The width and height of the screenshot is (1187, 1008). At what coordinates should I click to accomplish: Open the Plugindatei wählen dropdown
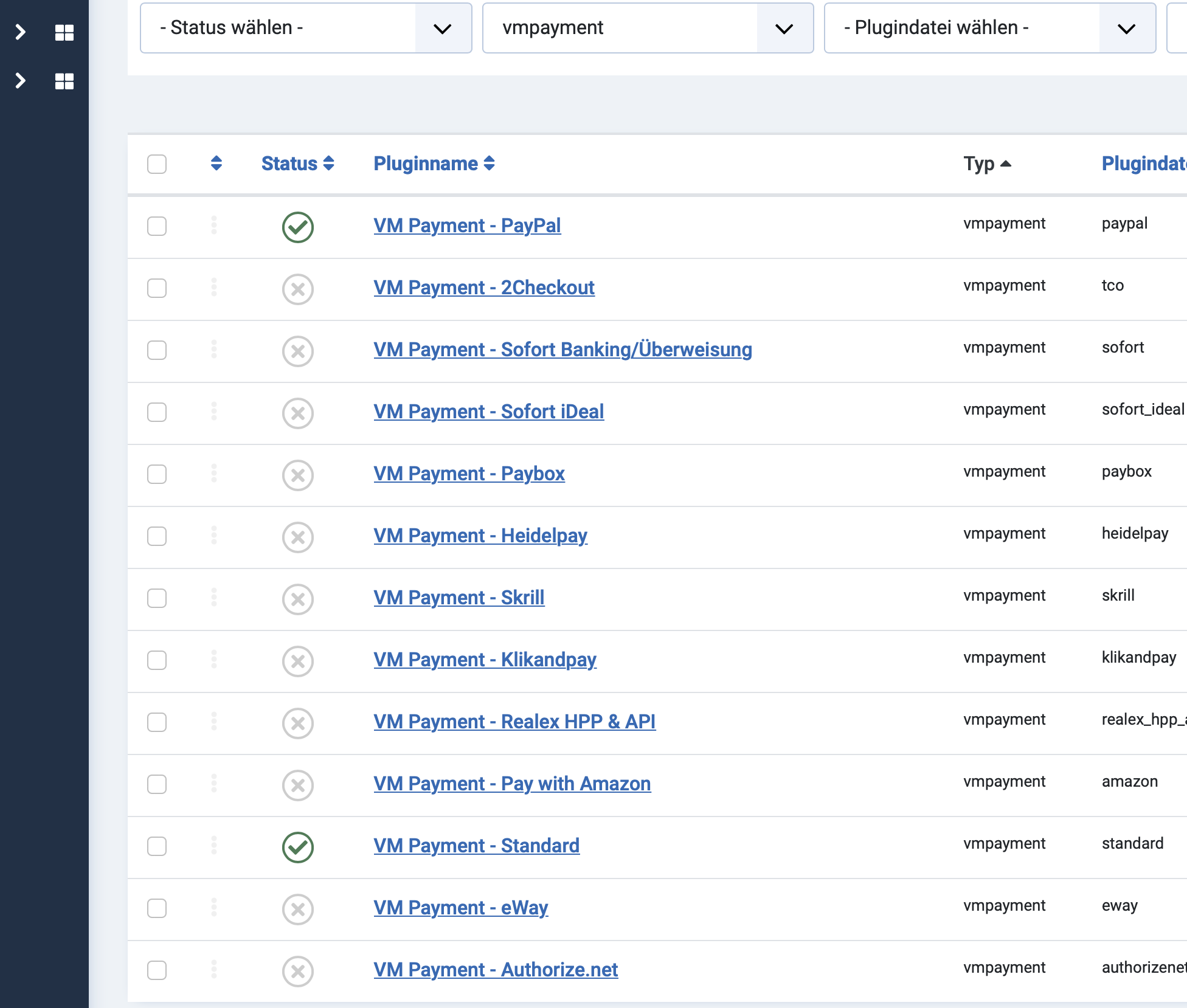(989, 28)
